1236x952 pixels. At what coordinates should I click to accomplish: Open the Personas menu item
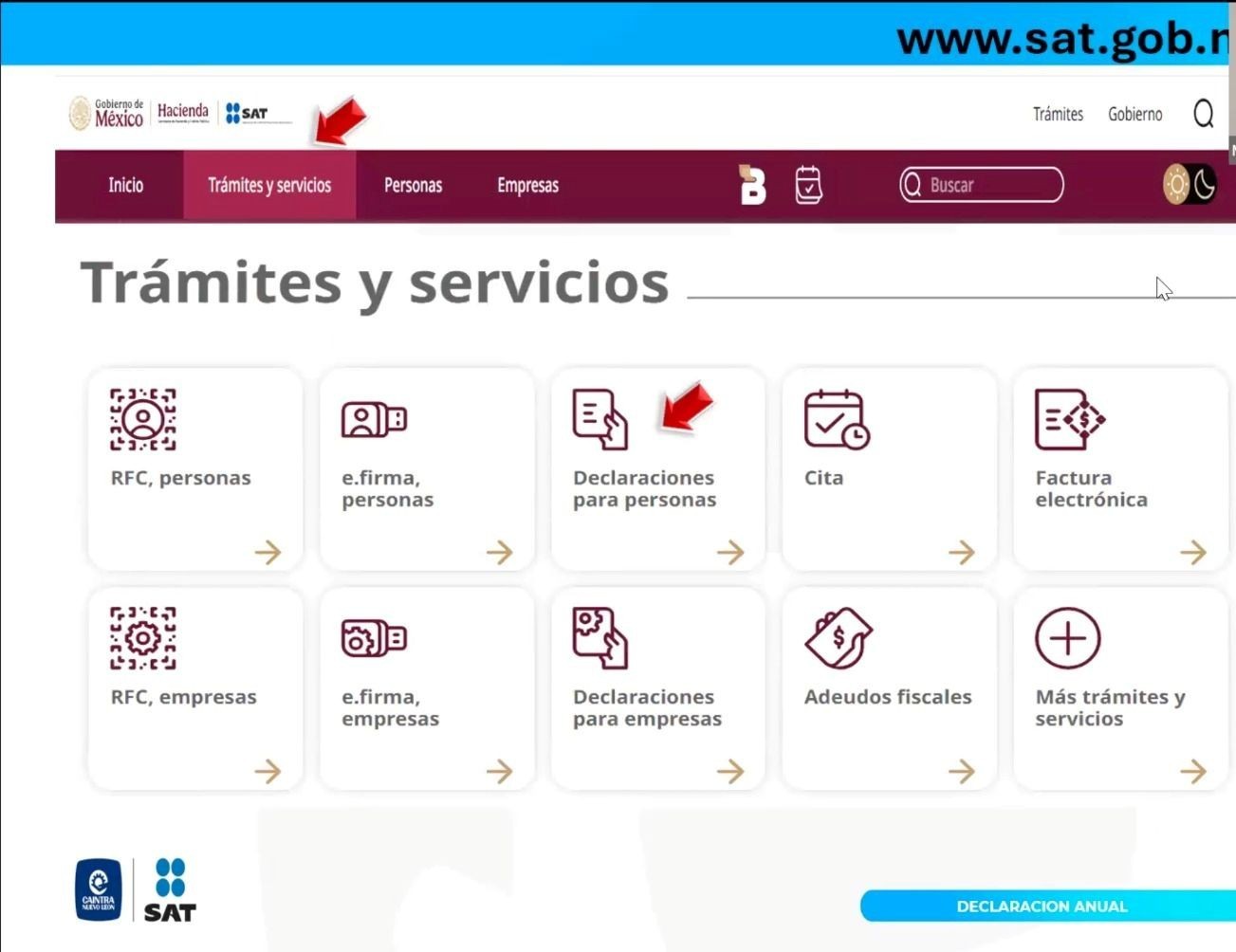click(413, 186)
